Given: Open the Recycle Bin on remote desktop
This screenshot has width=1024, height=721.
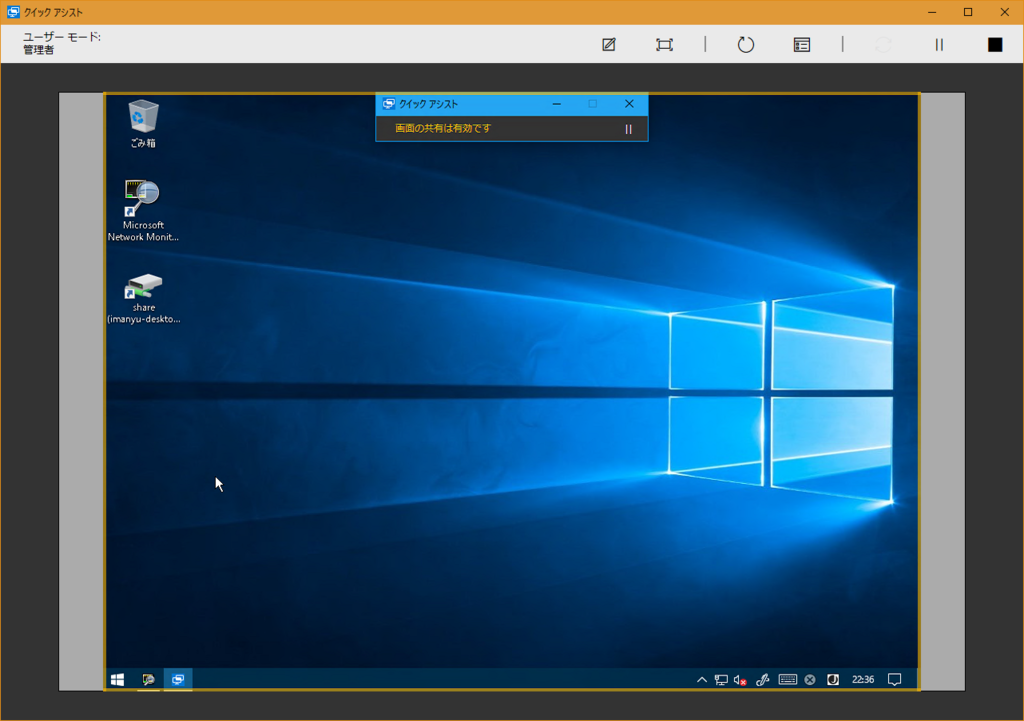Looking at the screenshot, I should pos(143,124).
